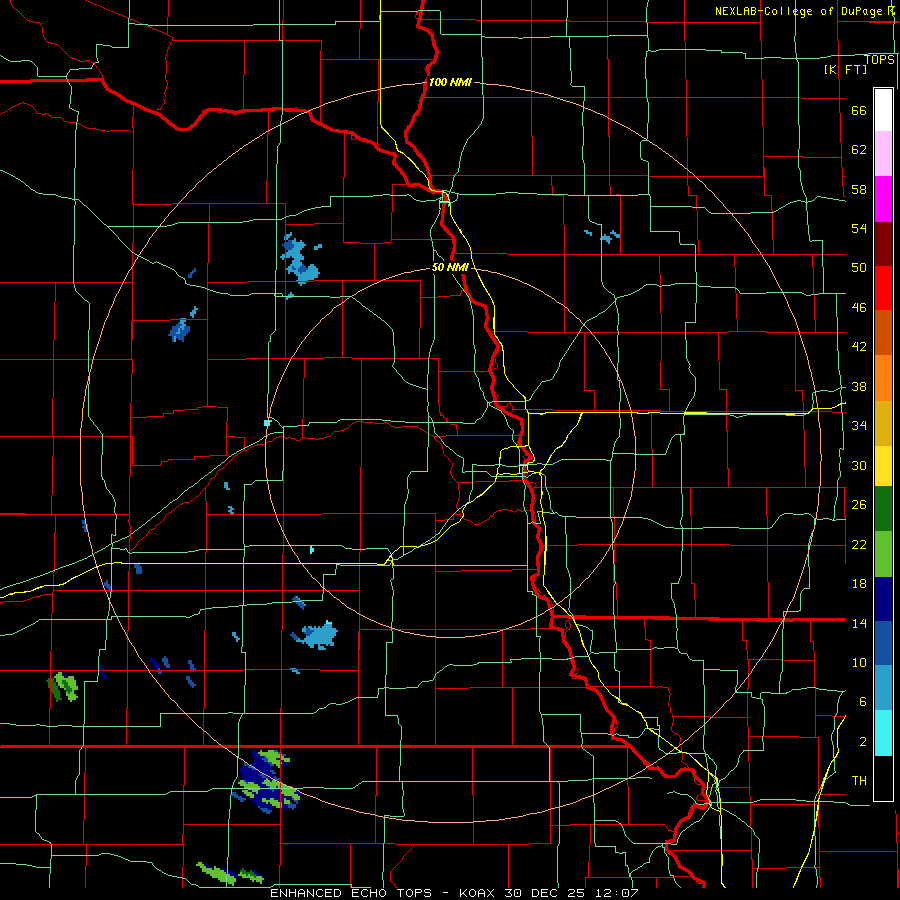Viewport: 900px width, 900px height.
Task: Click the legend value '62'
Action: coord(859,149)
